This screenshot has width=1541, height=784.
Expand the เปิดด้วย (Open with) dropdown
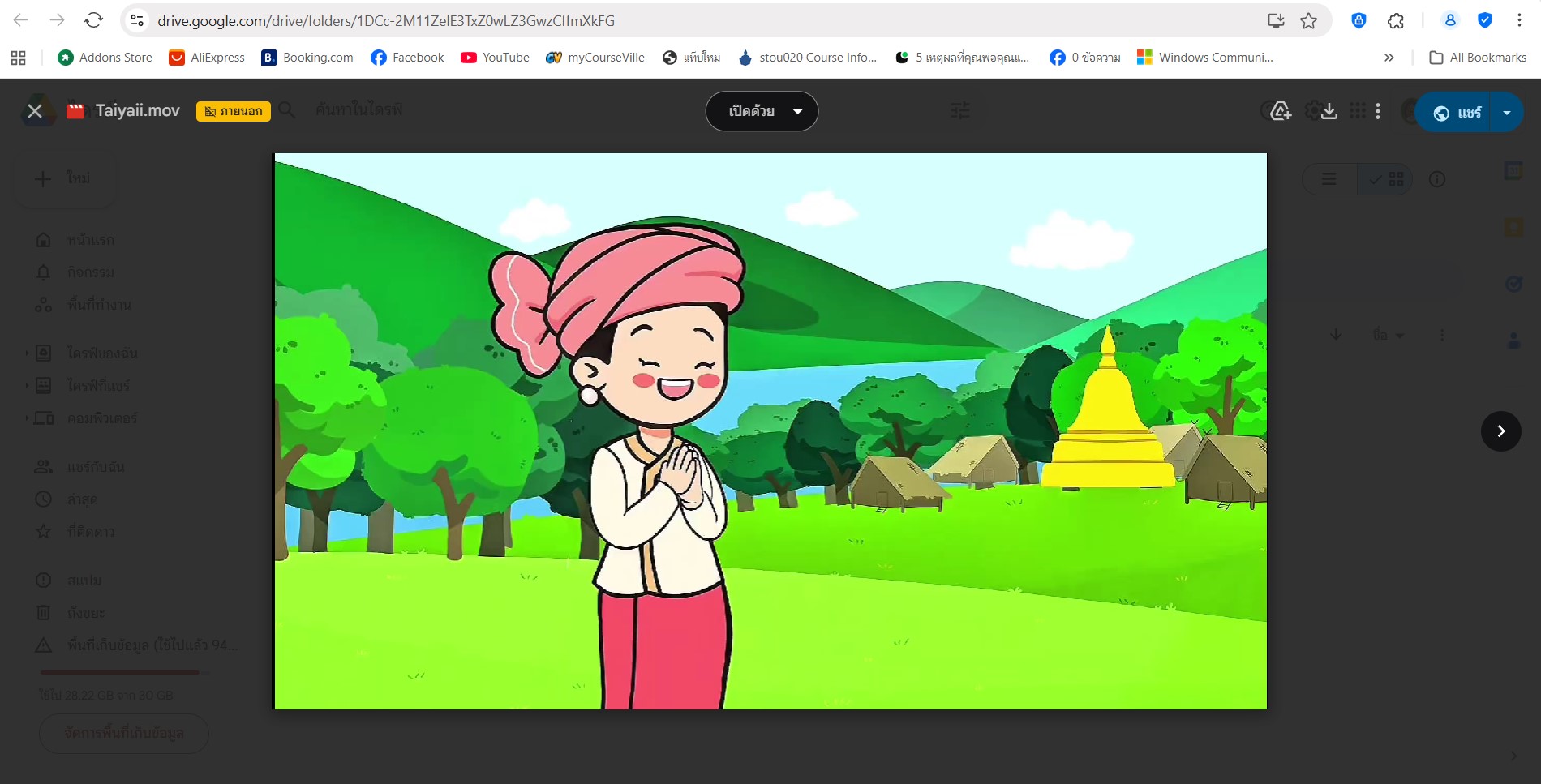pos(762,111)
